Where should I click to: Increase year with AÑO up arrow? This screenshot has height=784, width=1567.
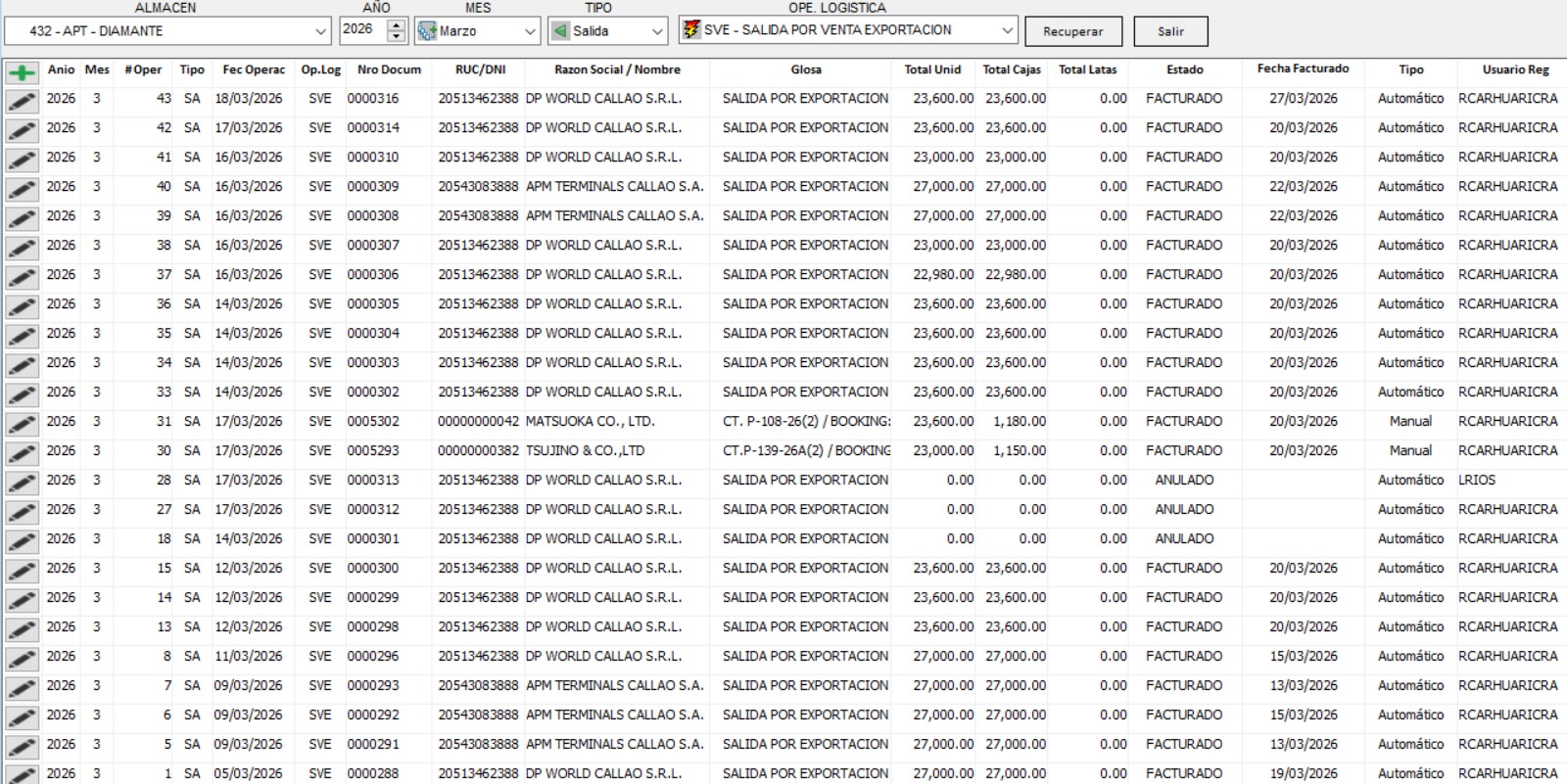click(396, 24)
